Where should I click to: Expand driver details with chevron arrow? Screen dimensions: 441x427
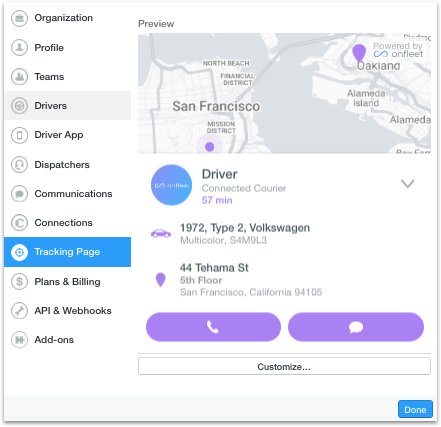(x=407, y=184)
